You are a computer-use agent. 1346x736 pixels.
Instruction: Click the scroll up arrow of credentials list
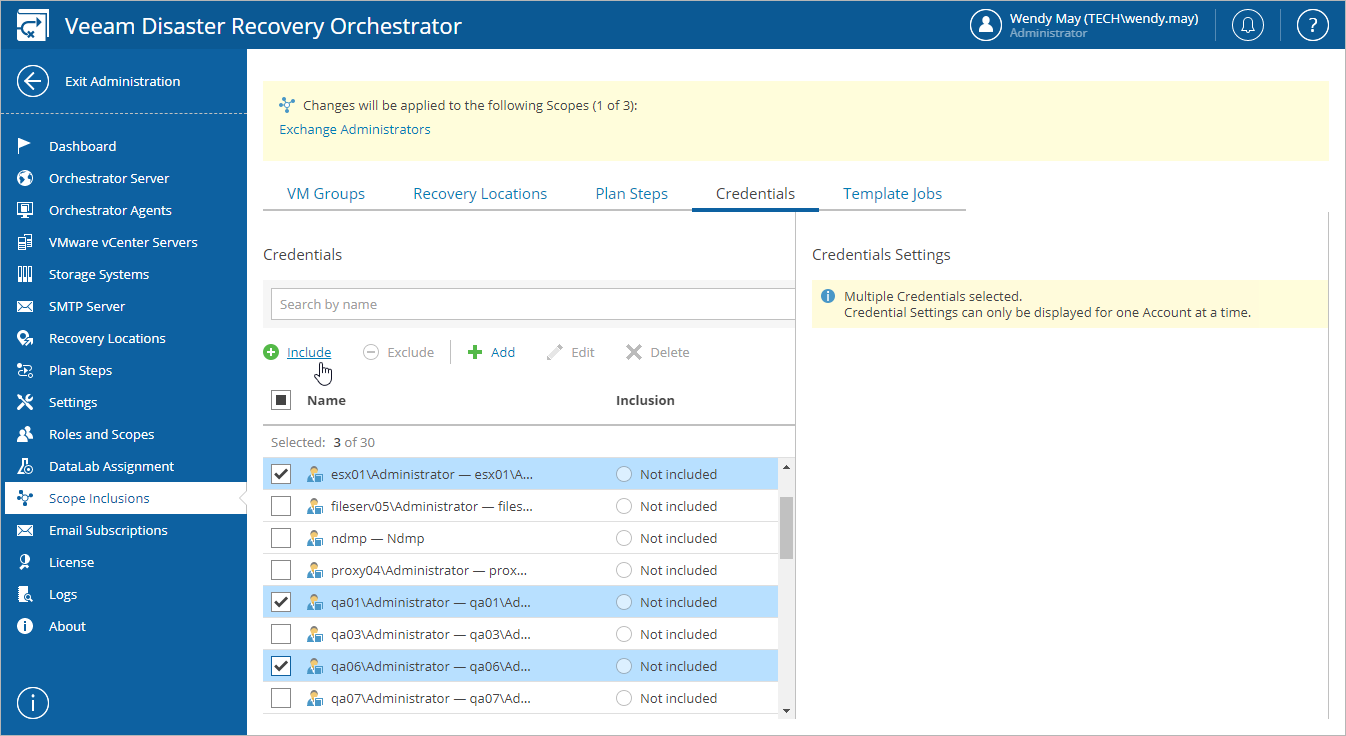786,467
